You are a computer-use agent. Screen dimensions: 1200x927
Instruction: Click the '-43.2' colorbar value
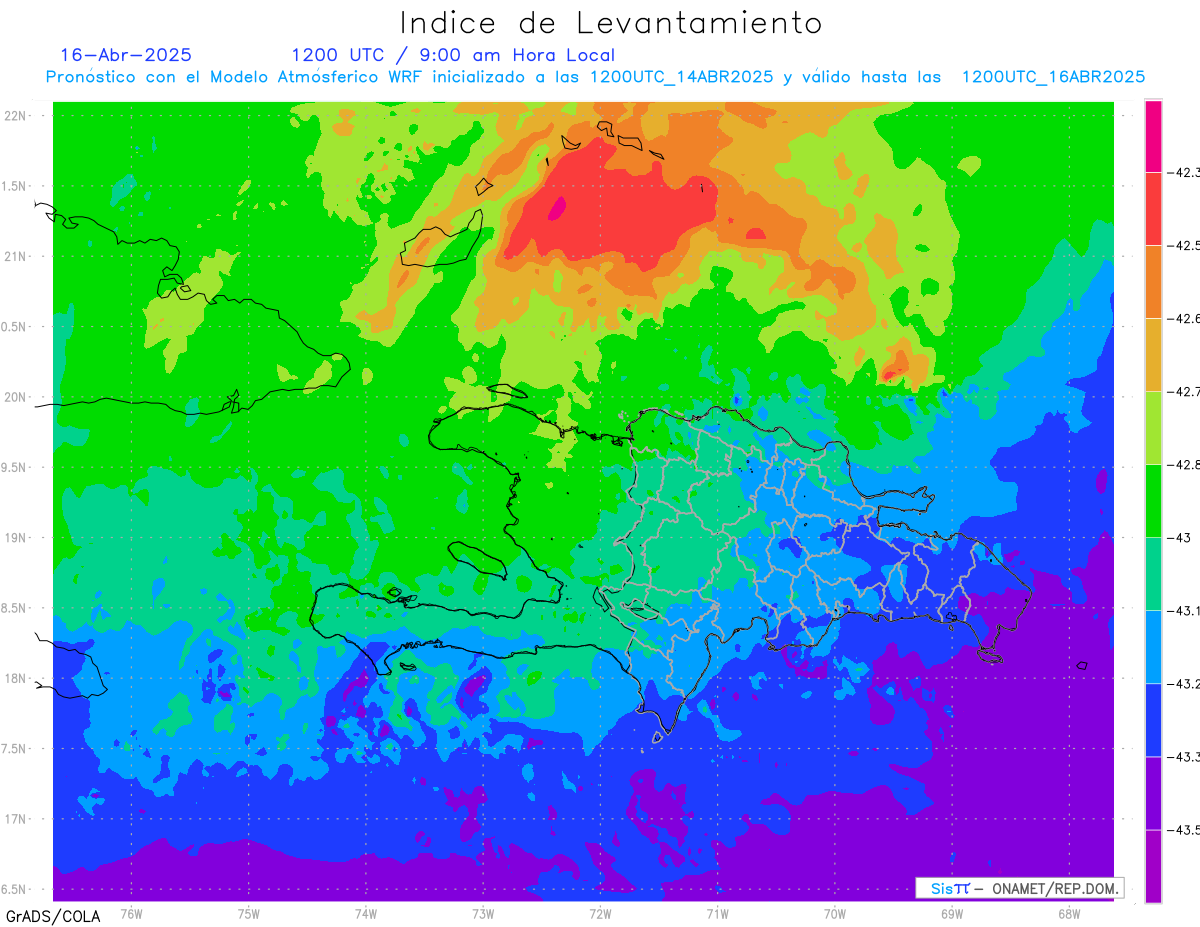point(1184,684)
